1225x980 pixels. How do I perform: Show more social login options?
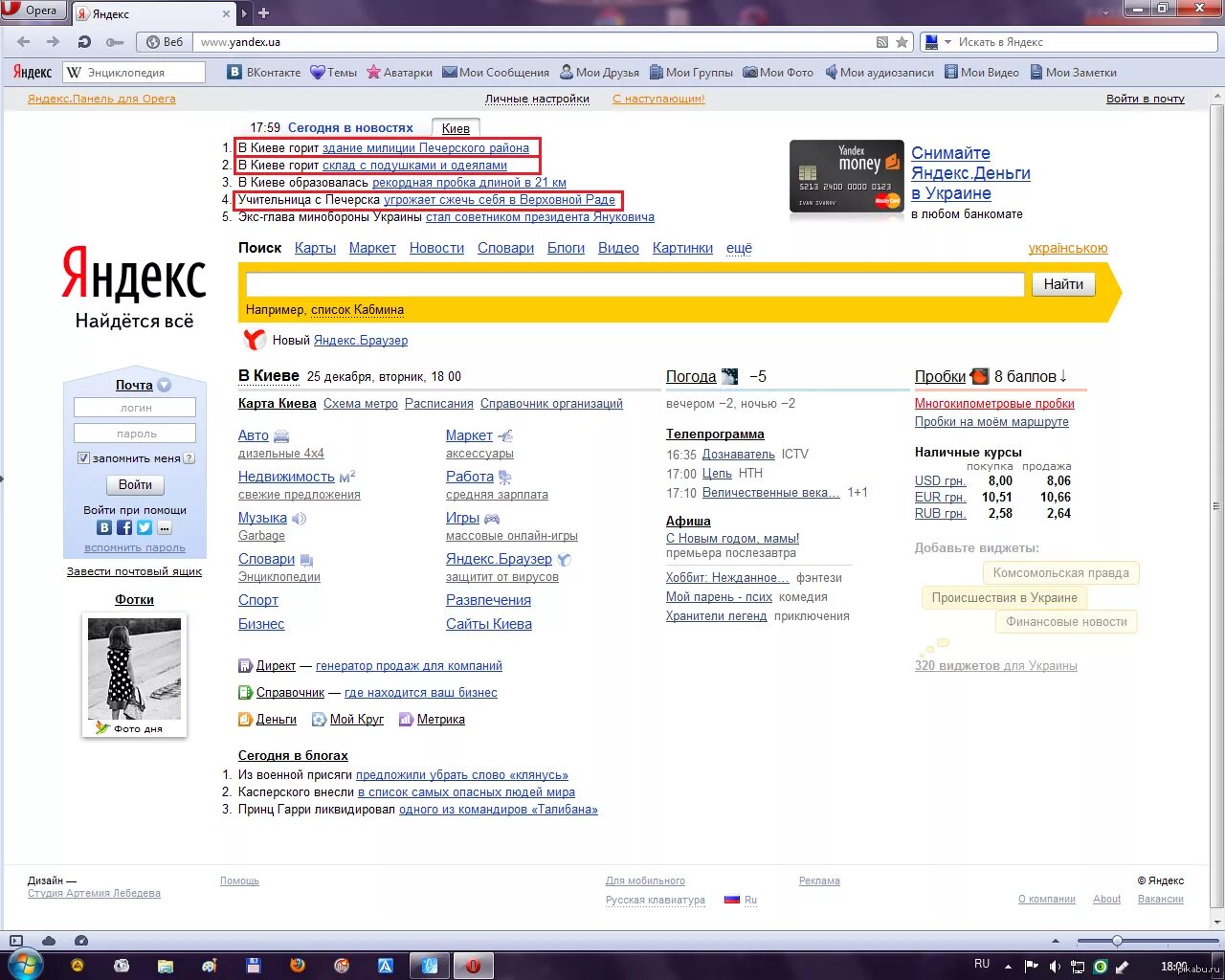(x=165, y=527)
